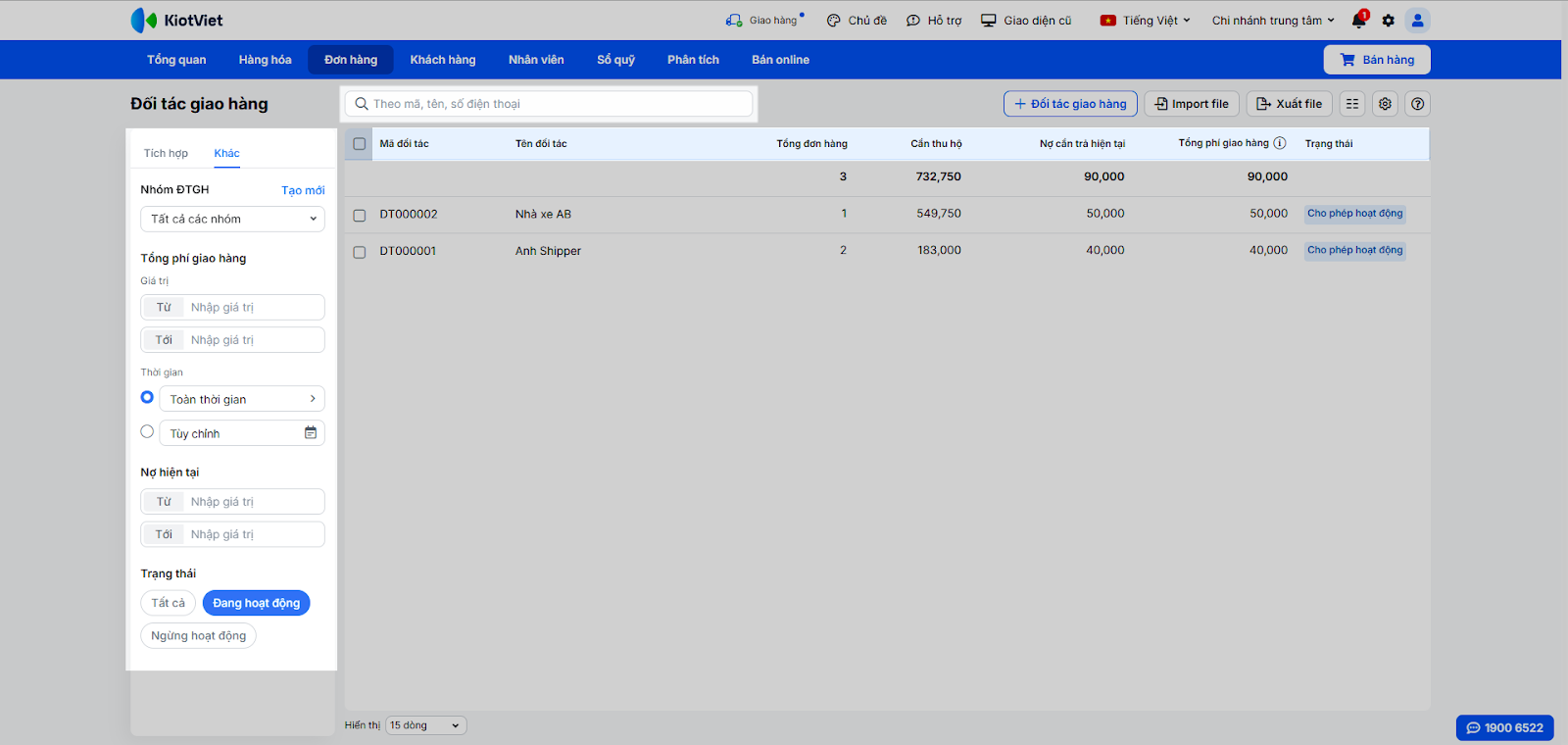Image resolution: width=1568 pixels, height=745 pixels.
Task: Open the Nhân viên menu
Action: tap(536, 60)
